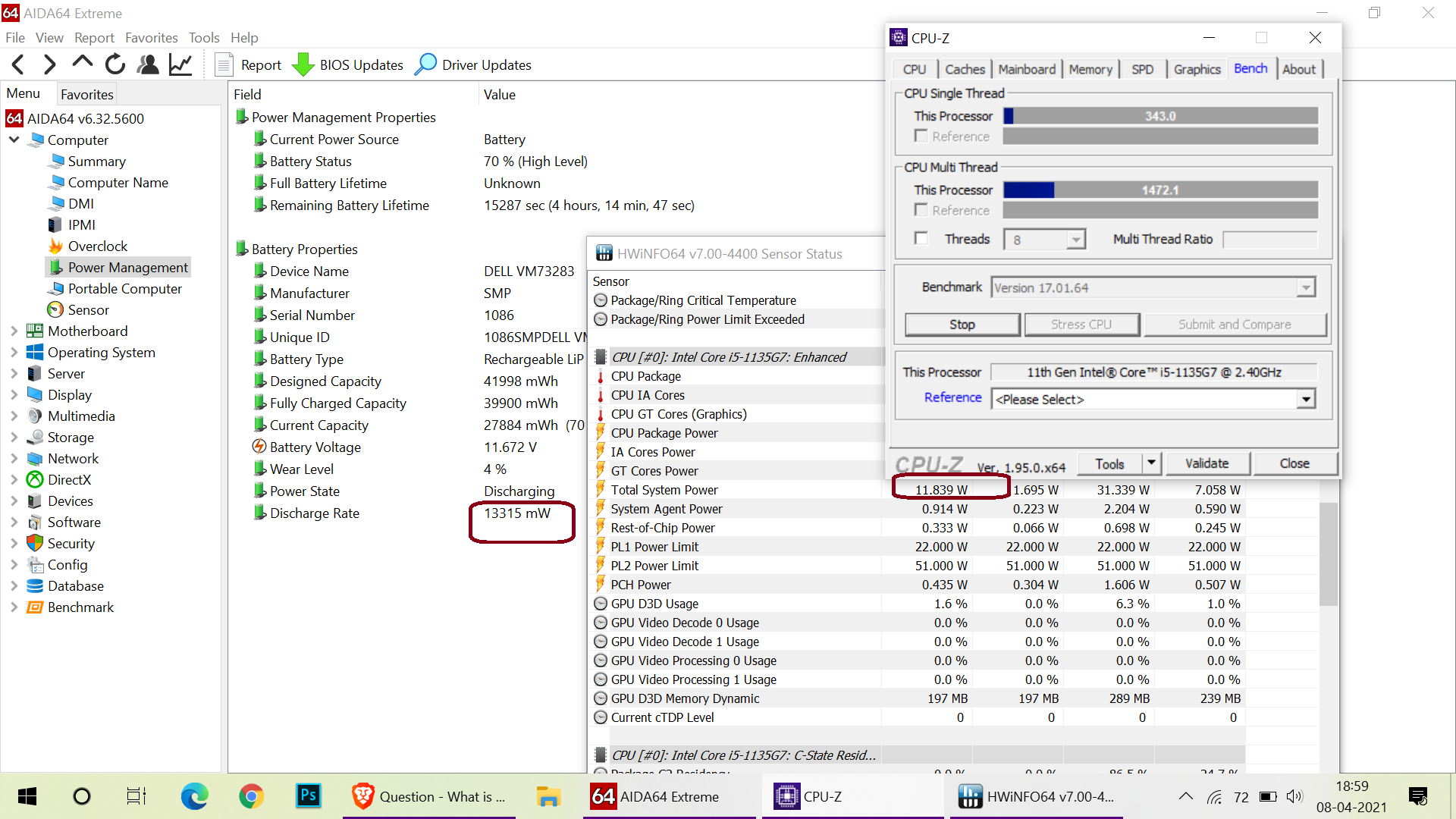1456x819 pixels.
Task: Select the Sensor icon in AIDA64 tree
Action: (55, 310)
